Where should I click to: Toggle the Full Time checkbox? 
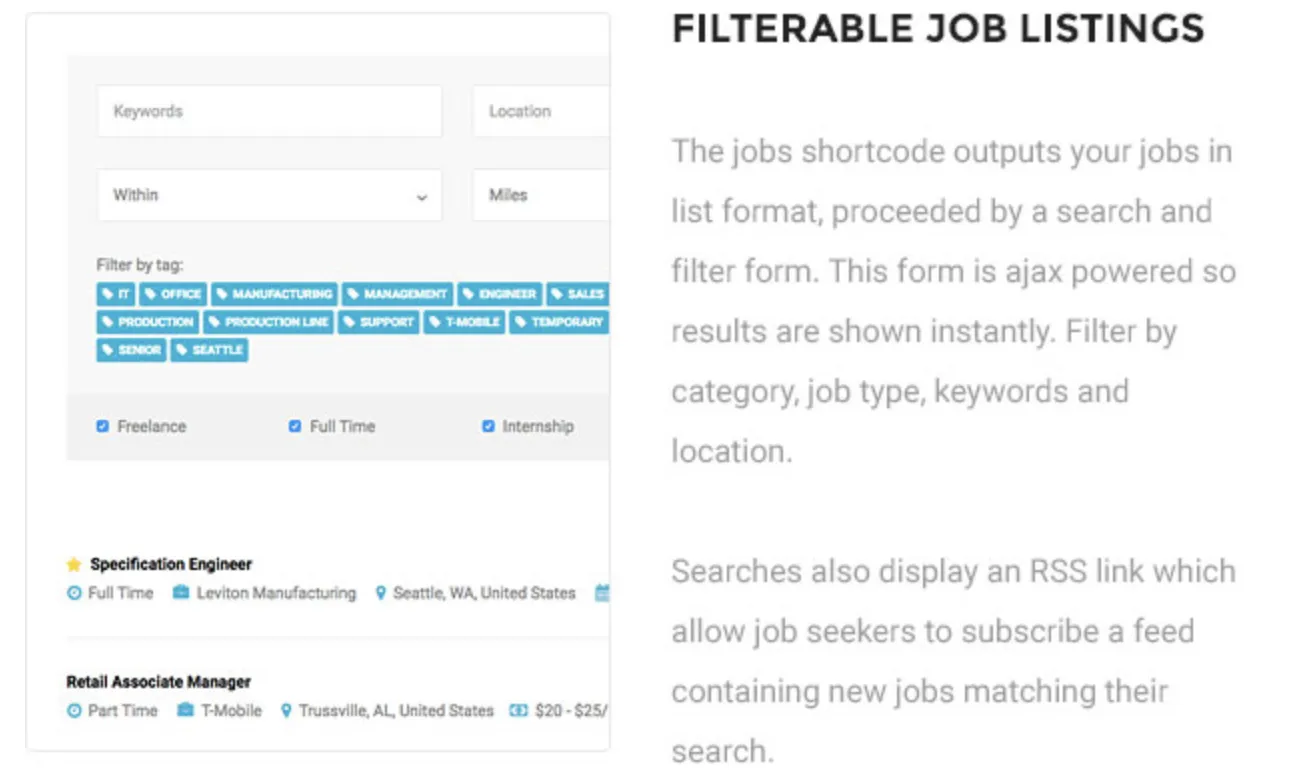[295, 426]
